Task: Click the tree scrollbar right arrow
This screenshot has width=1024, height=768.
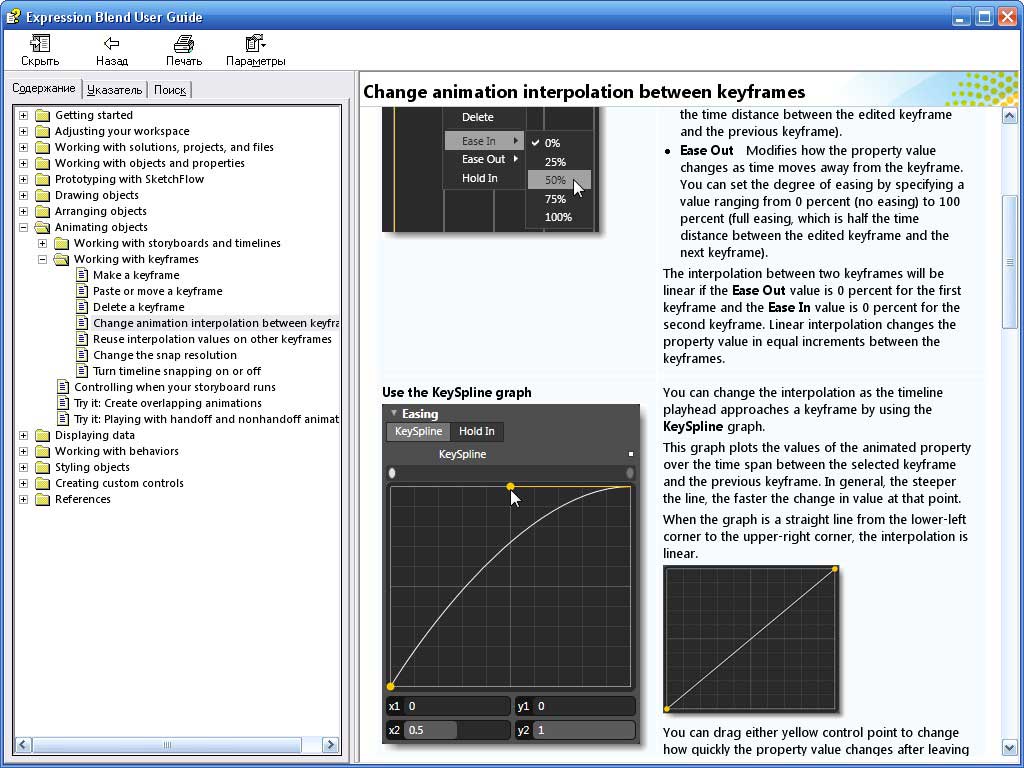Action: [x=330, y=744]
